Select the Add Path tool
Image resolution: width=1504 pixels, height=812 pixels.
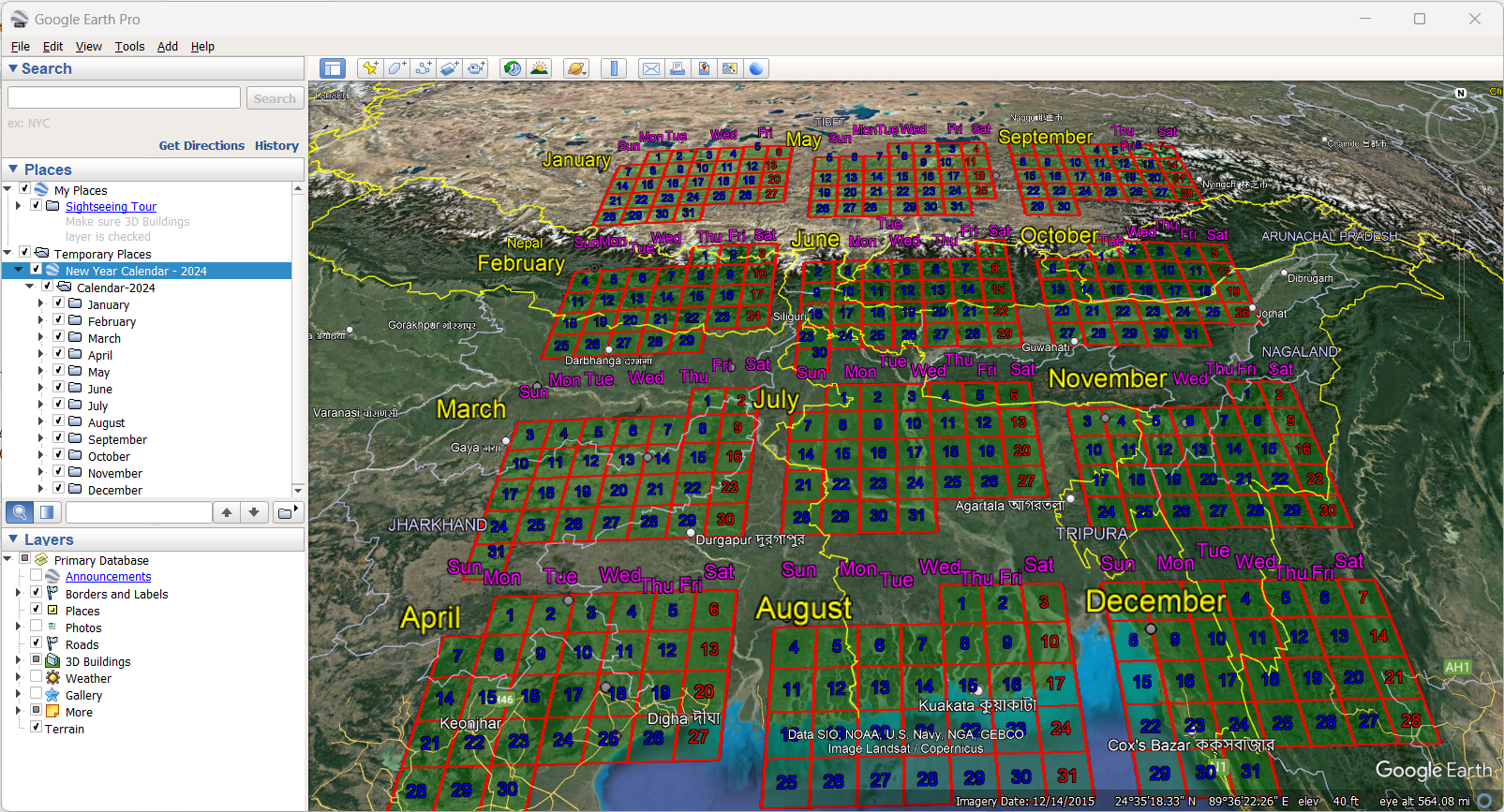coord(424,68)
